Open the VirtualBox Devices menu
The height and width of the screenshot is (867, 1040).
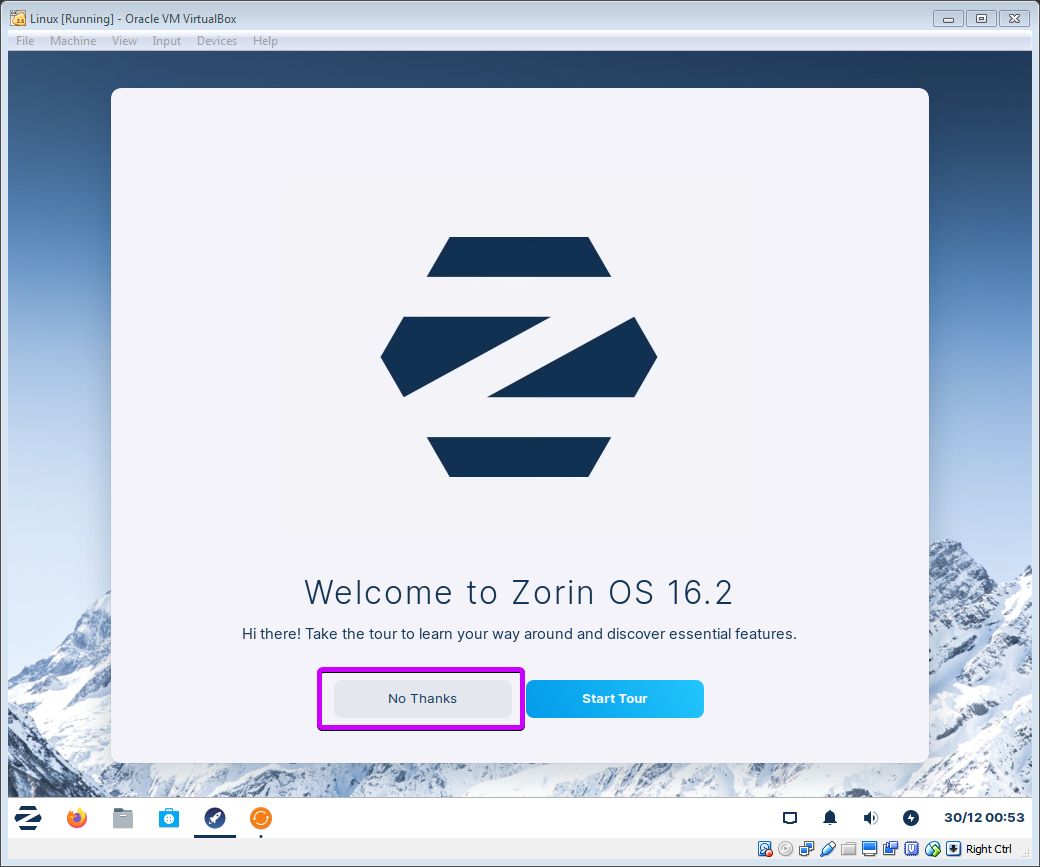pyautogui.click(x=217, y=40)
